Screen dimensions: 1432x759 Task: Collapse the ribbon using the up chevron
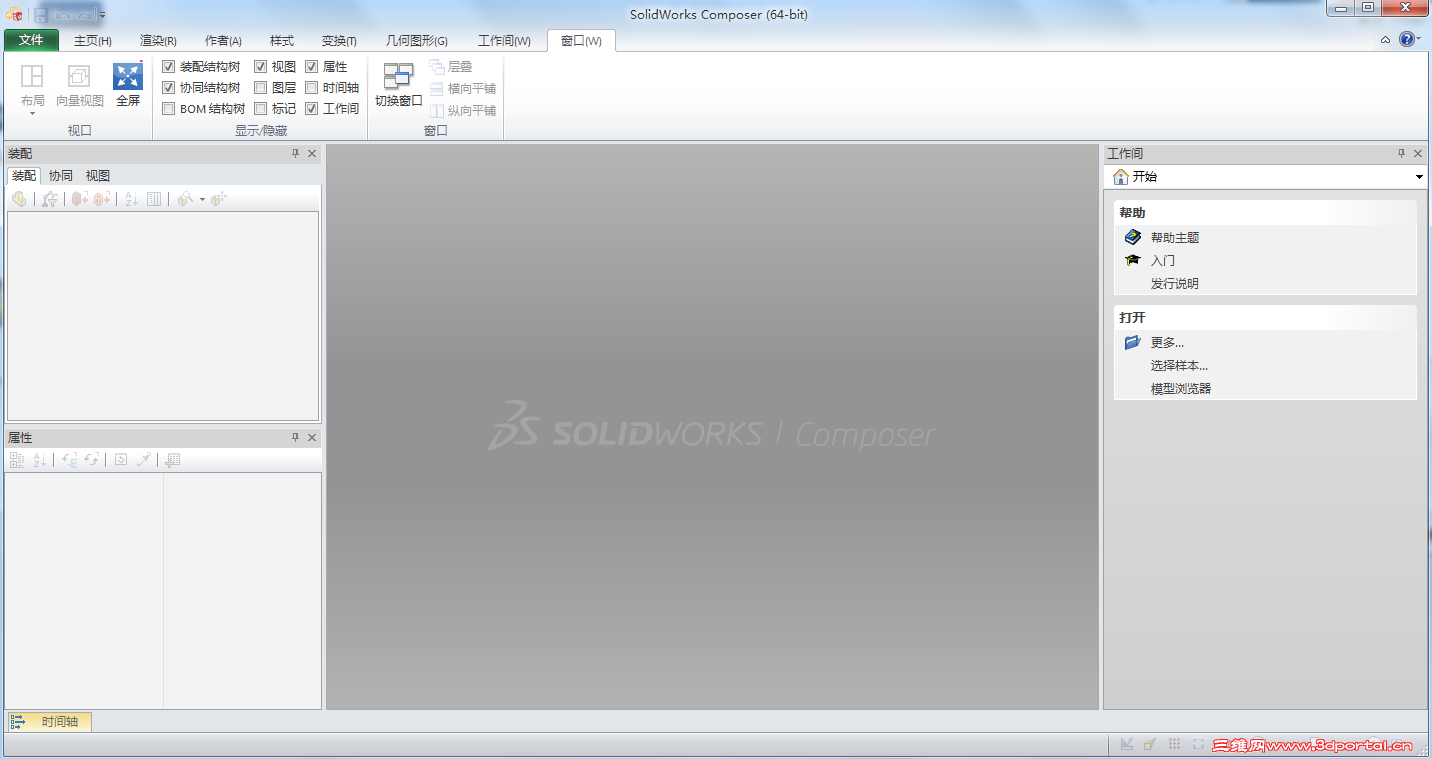pyautogui.click(x=1385, y=40)
